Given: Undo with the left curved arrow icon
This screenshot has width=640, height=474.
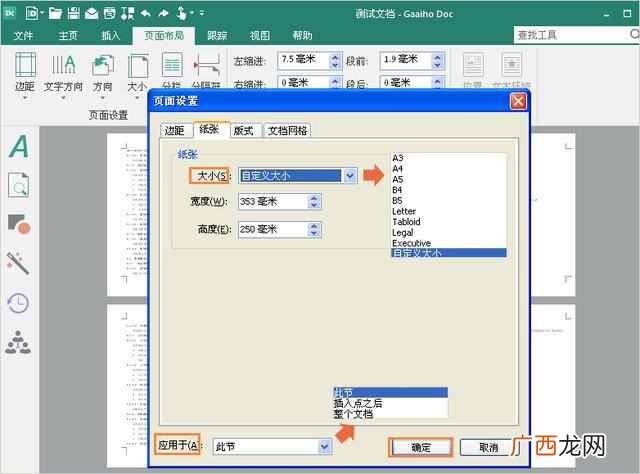Looking at the screenshot, I should tap(146, 13).
